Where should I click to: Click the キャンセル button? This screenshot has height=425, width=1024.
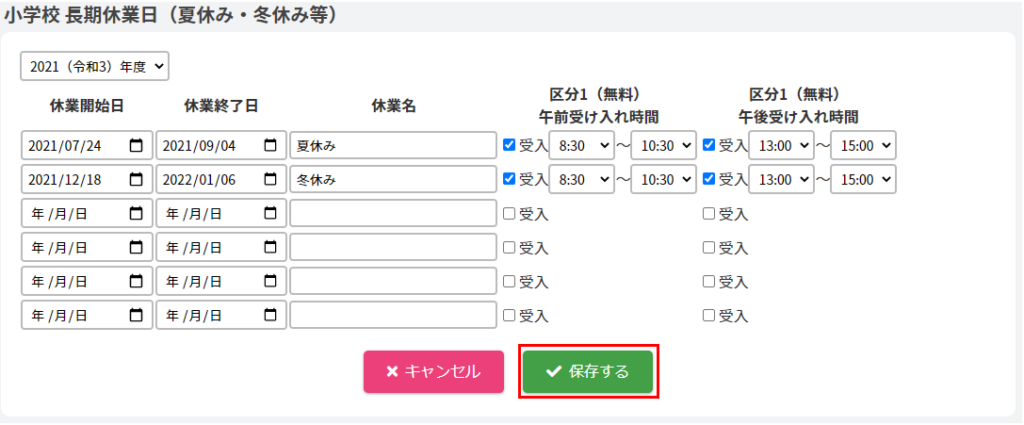tap(433, 372)
